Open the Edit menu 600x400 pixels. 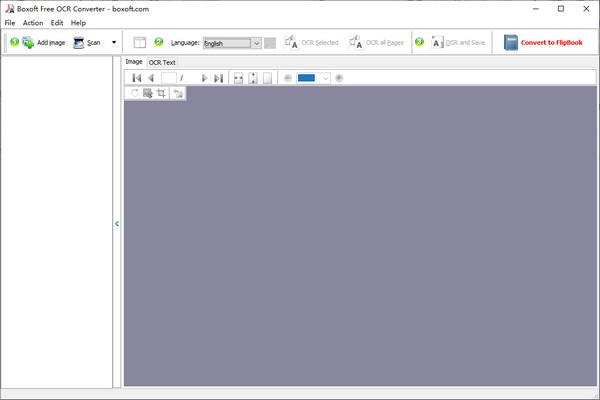pyautogui.click(x=57, y=23)
